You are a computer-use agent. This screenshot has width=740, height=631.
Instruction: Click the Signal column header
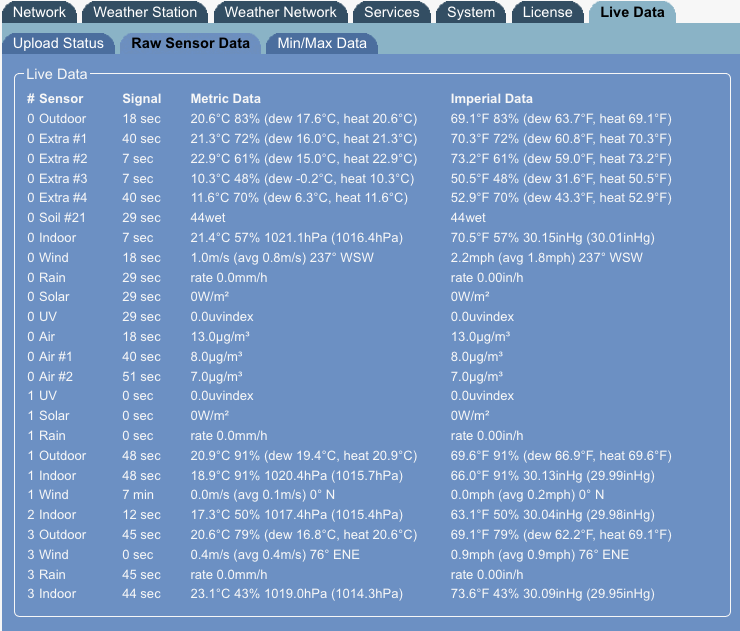[142, 99]
